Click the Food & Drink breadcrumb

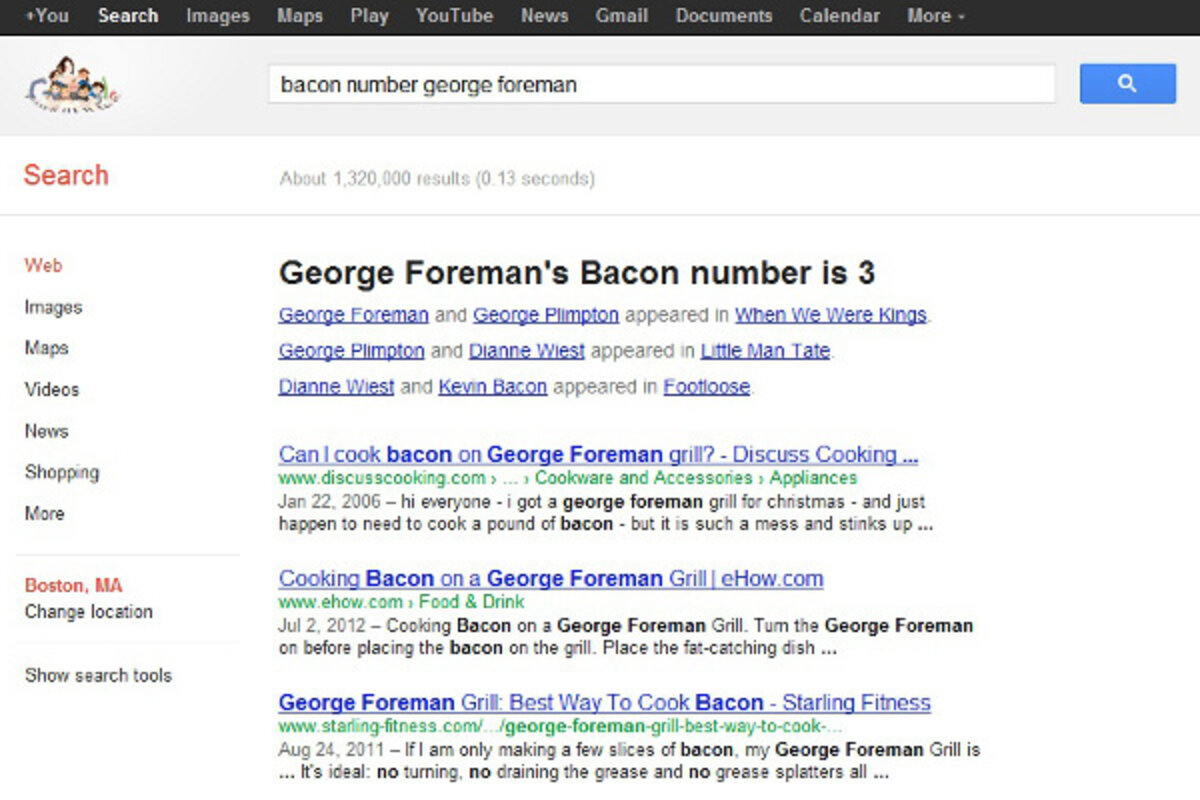[x=471, y=602]
